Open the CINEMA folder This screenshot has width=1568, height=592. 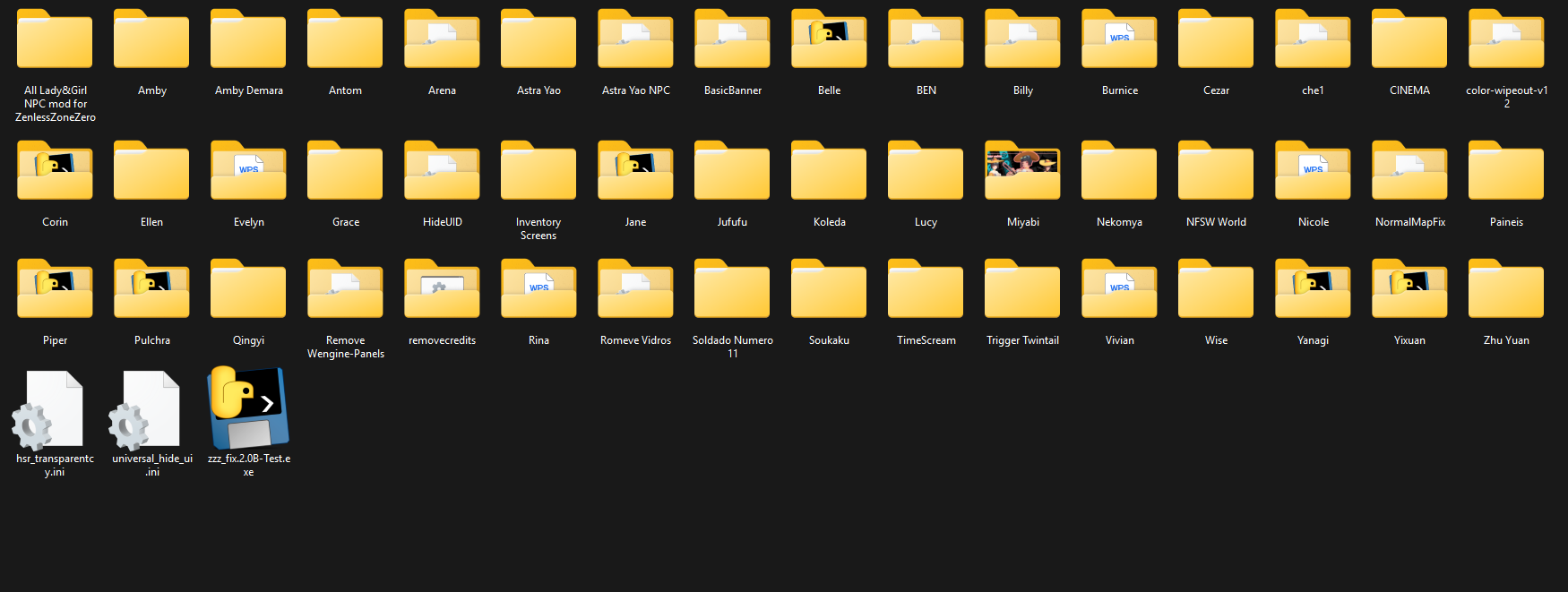(1409, 39)
